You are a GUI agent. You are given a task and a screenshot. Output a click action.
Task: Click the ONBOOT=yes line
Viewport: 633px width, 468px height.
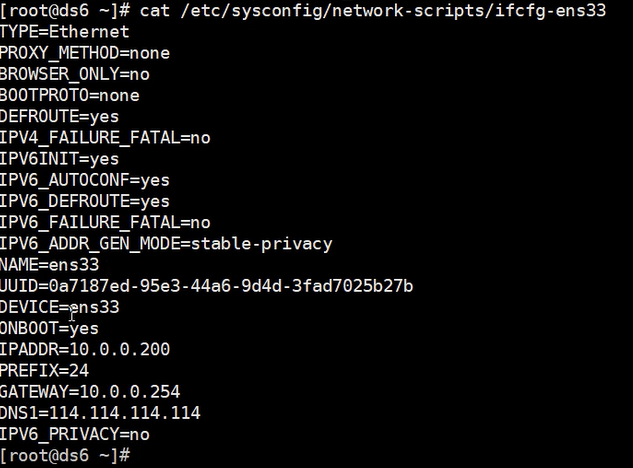[x=50, y=328]
